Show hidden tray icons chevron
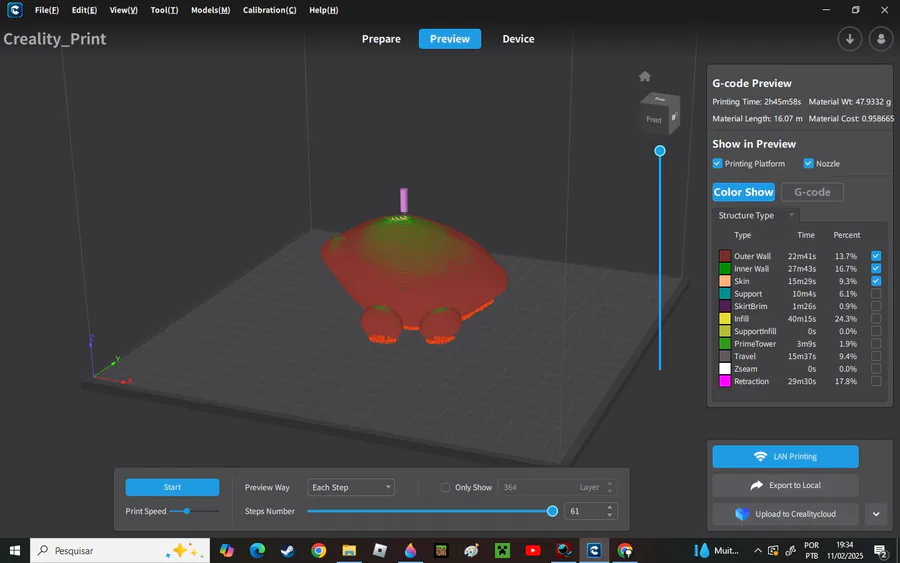Image resolution: width=900 pixels, height=563 pixels. pyautogui.click(x=758, y=551)
